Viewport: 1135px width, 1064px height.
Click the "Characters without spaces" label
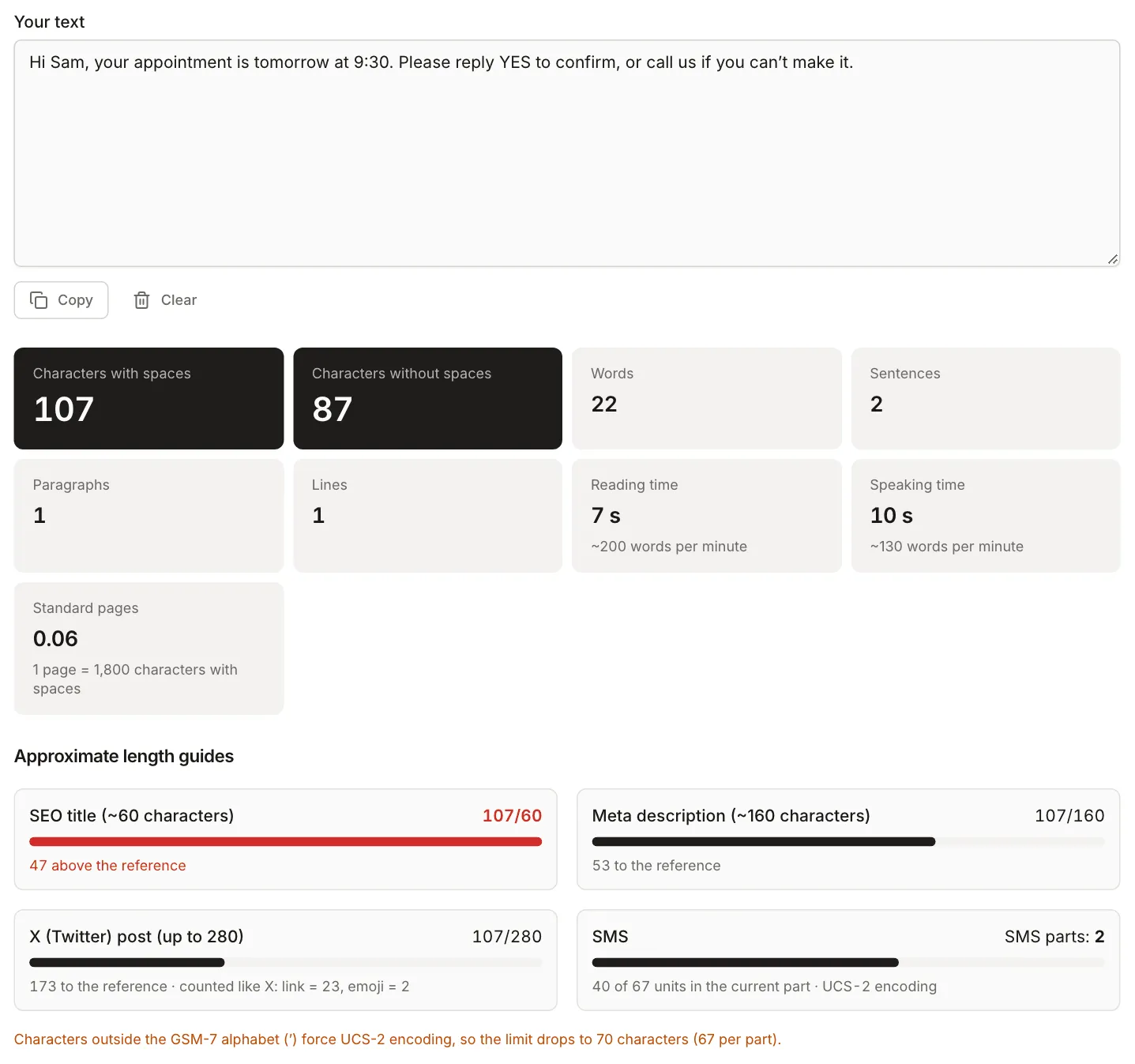401,374
